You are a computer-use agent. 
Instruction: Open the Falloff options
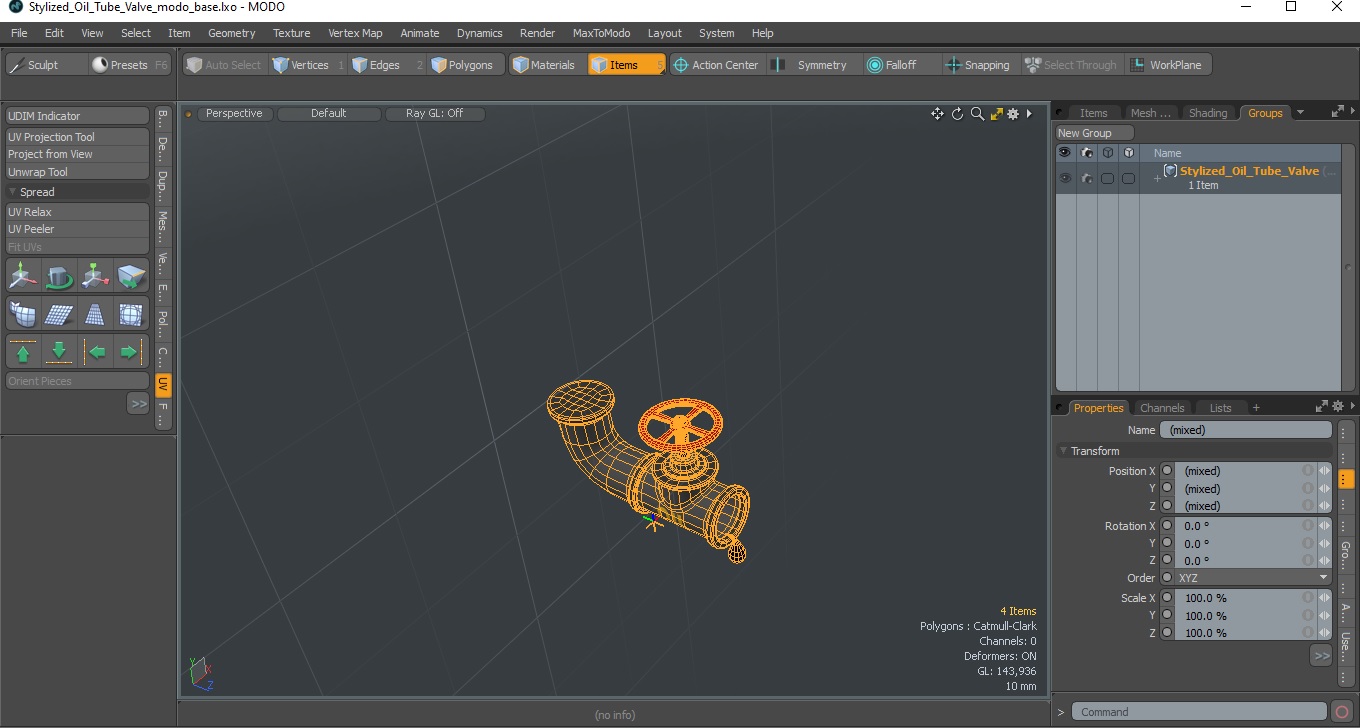click(x=901, y=65)
